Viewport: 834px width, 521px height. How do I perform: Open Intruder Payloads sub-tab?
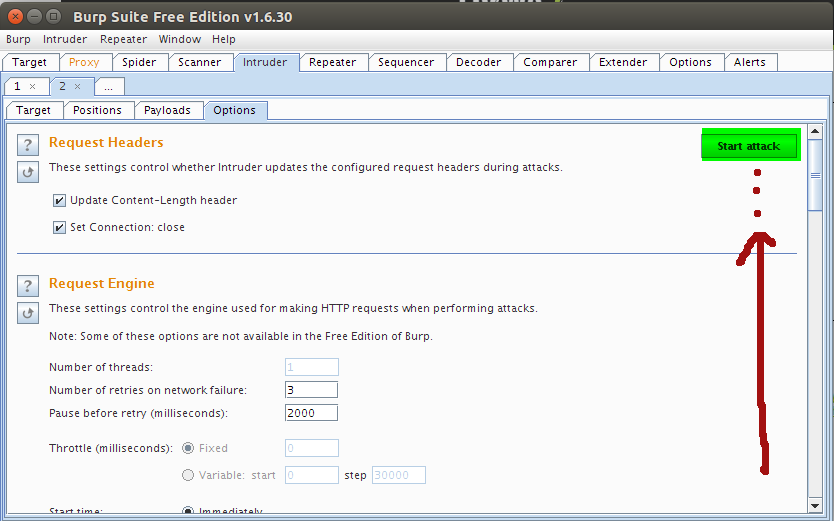tap(168, 110)
